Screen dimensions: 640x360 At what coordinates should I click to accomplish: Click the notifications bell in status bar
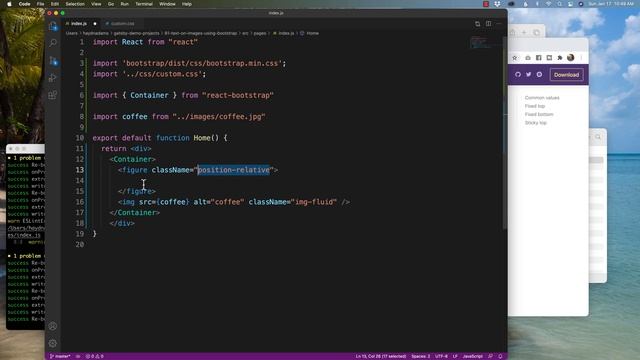[x=500, y=356]
